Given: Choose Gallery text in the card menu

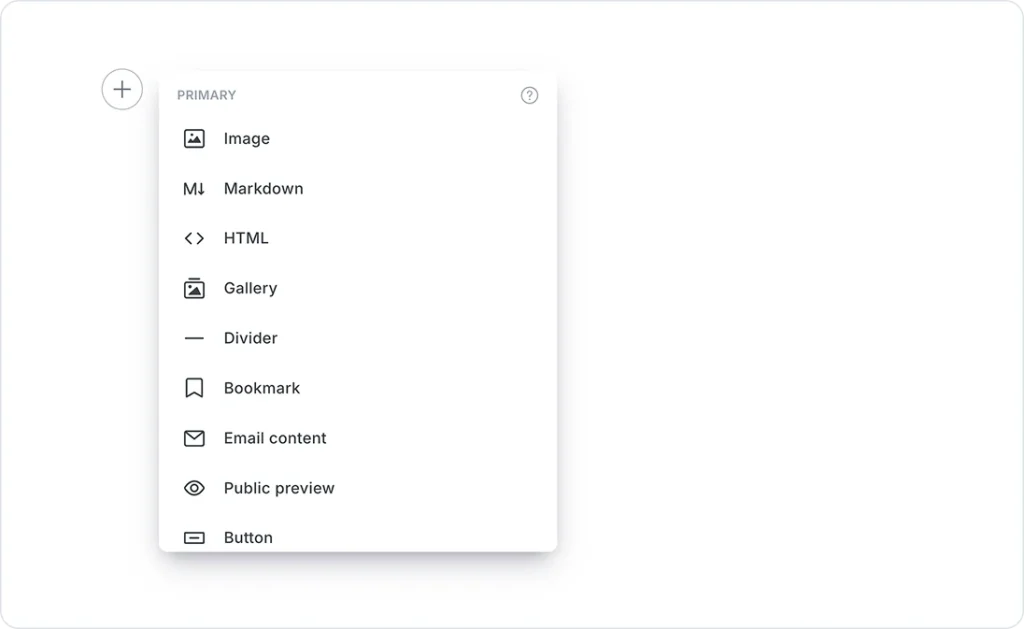Looking at the screenshot, I should [x=250, y=288].
